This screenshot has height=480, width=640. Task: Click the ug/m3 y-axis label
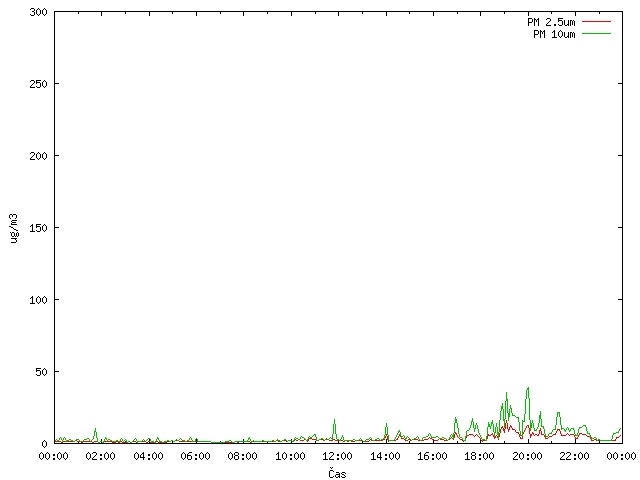pos(13,228)
